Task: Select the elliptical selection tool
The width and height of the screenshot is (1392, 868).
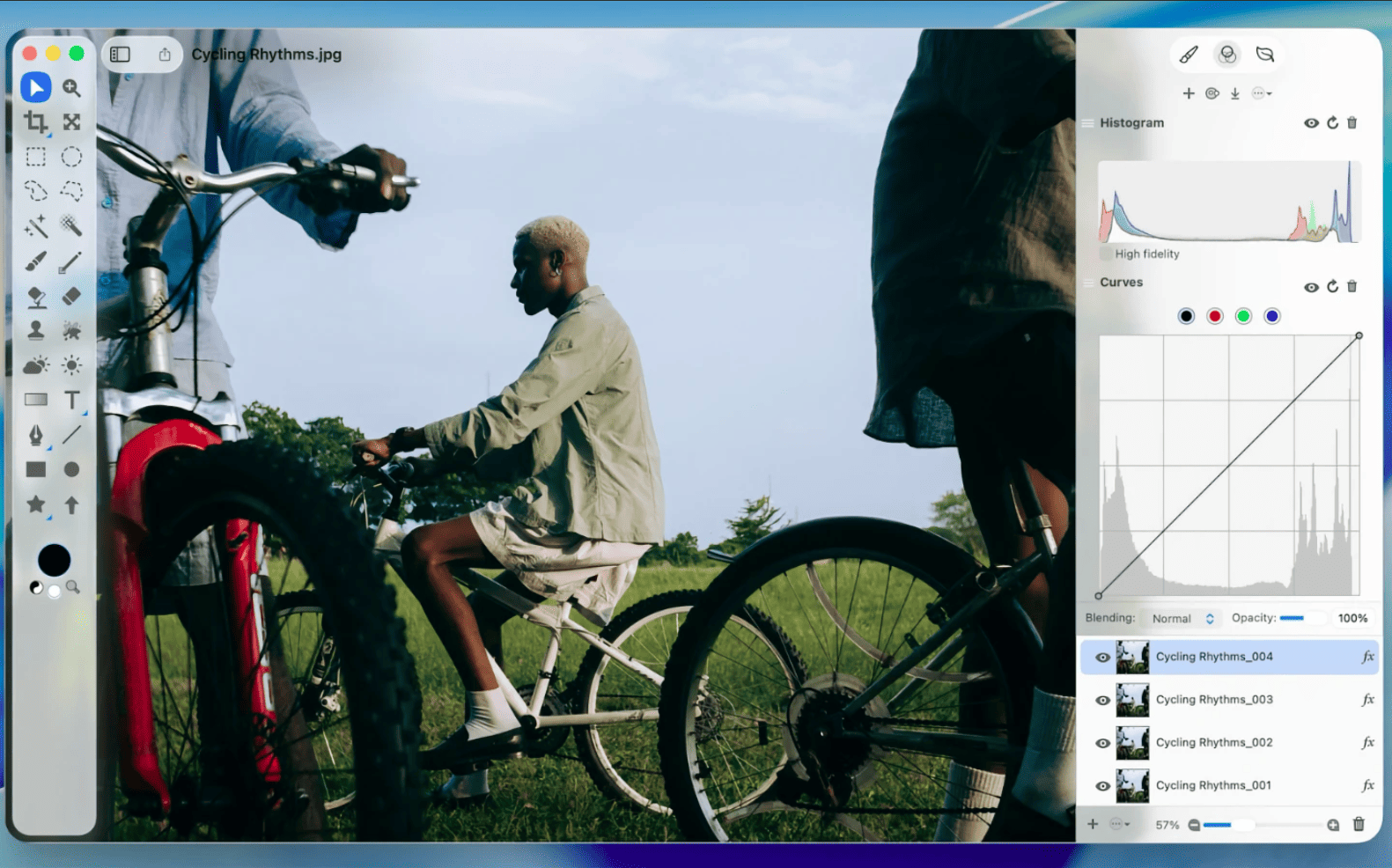Action: point(71,157)
